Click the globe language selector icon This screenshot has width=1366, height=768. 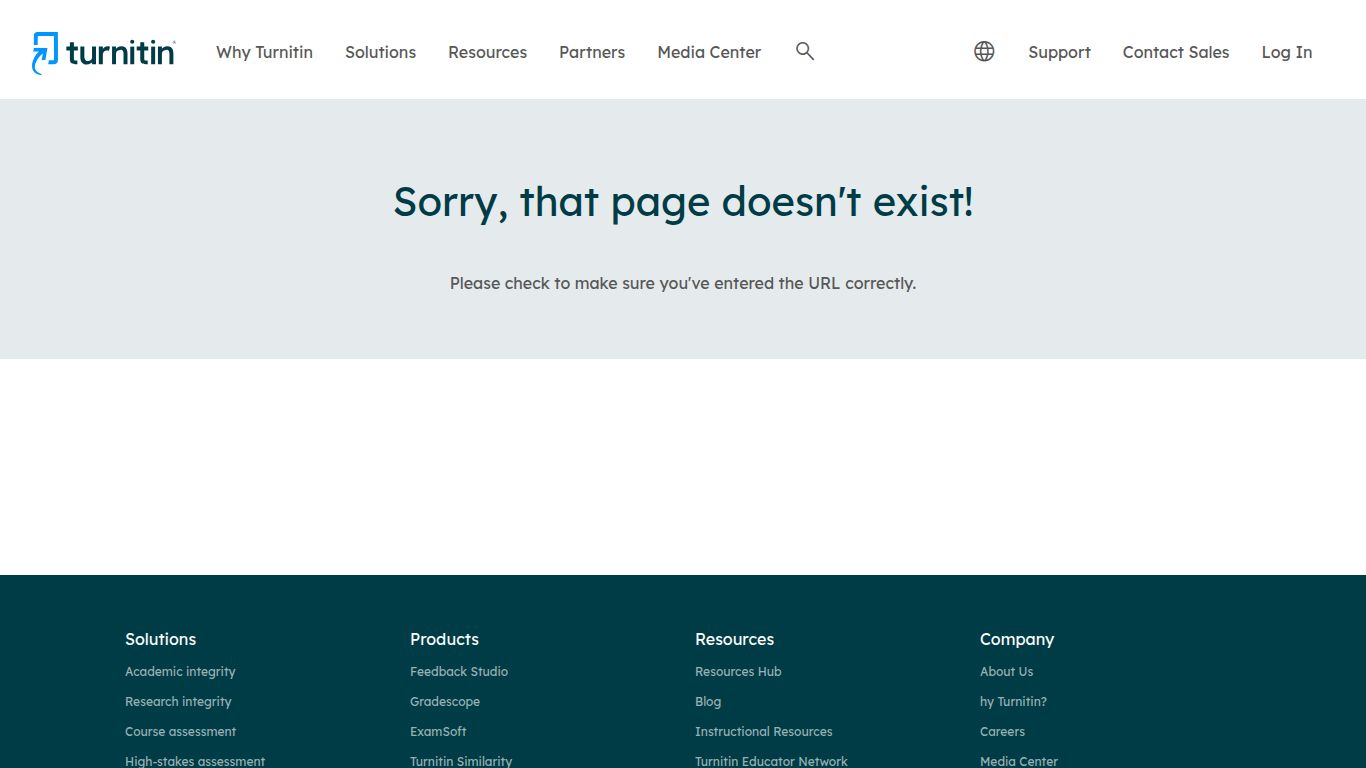point(984,51)
